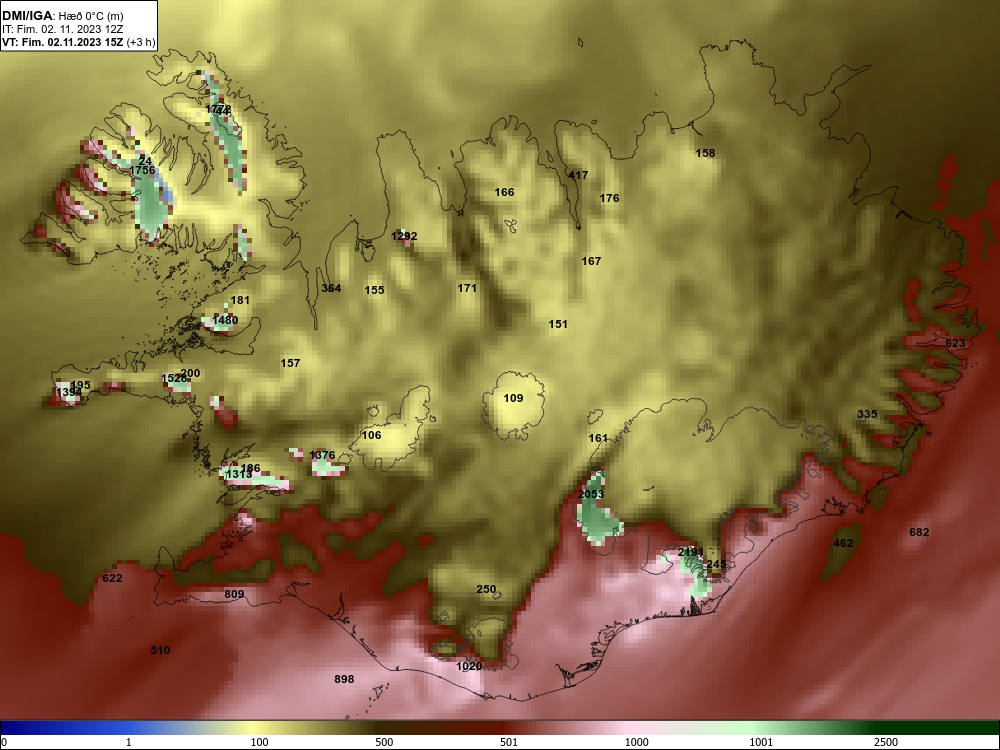
Task: Click the value label '510' over the ocean
Action: tap(160, 651)
